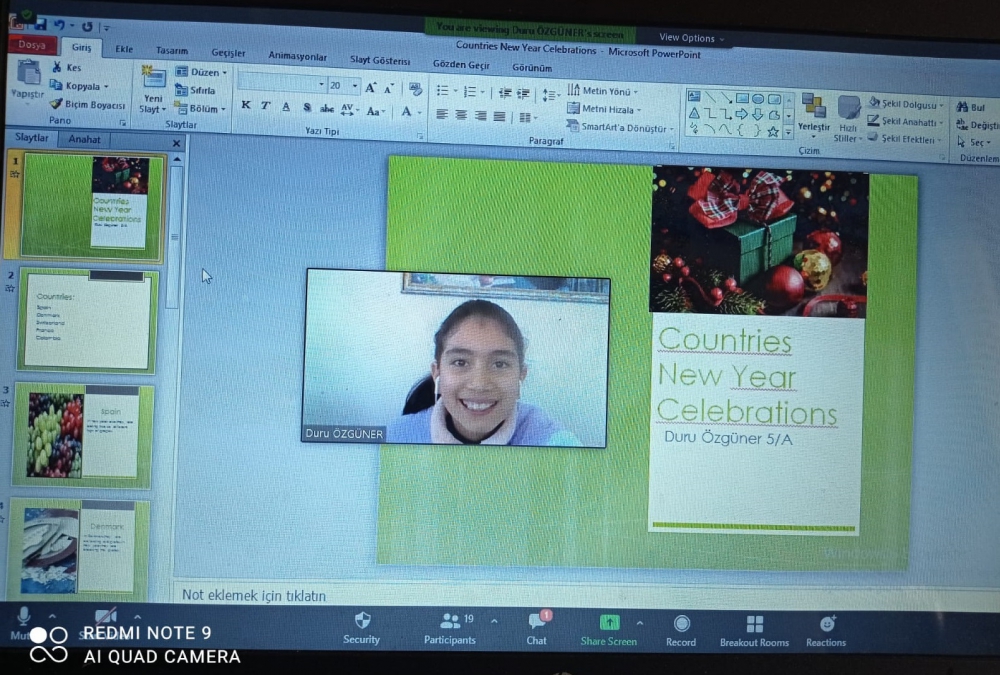The height and width of the screenshot is (675, 1000).
Task: Toggle right text alignment
Action: point(480,116)
